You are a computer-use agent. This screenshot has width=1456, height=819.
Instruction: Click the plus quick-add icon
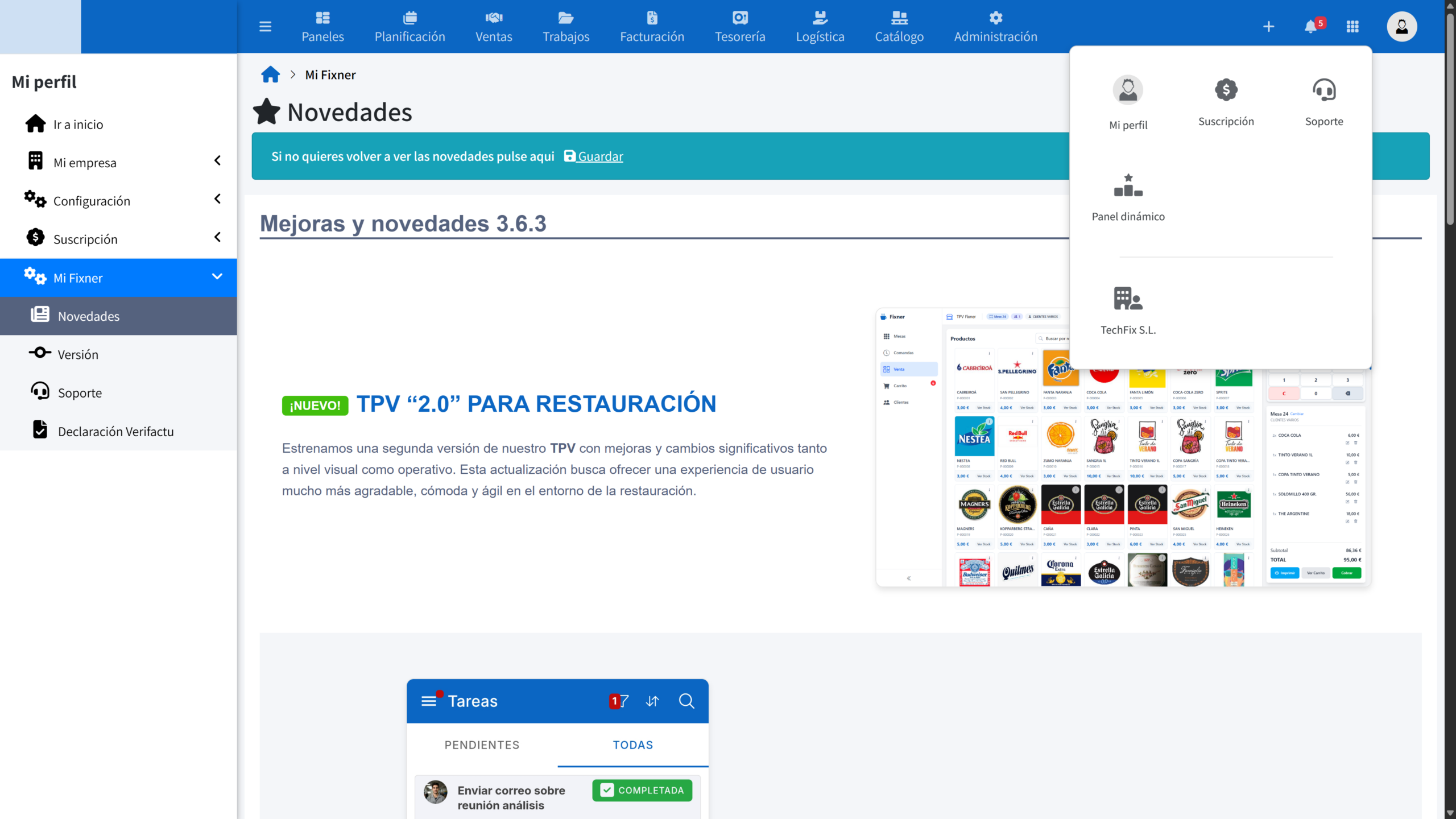coord(1268,27)
